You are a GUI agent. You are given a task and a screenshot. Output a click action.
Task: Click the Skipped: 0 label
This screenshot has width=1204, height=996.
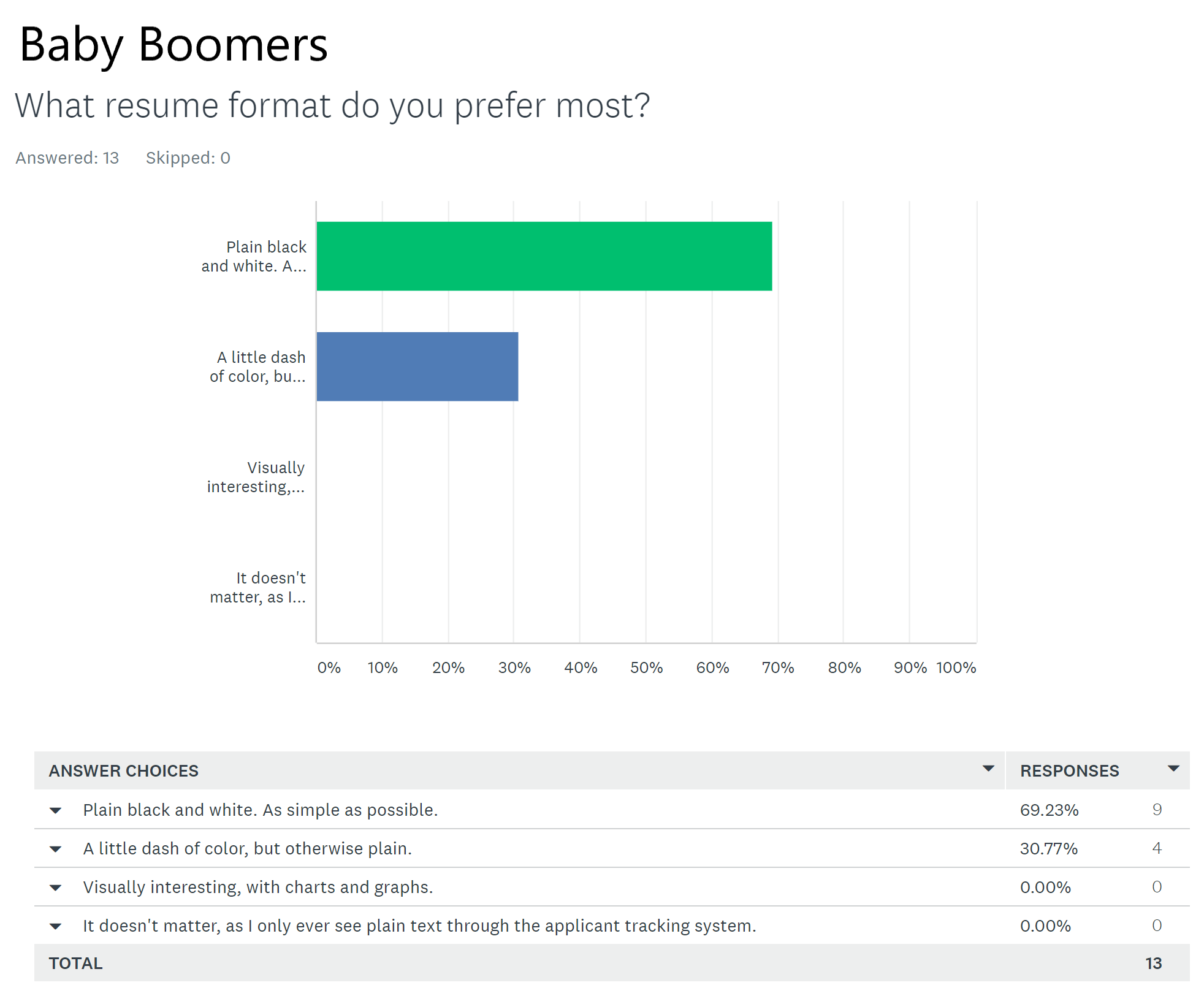[188, 158]
